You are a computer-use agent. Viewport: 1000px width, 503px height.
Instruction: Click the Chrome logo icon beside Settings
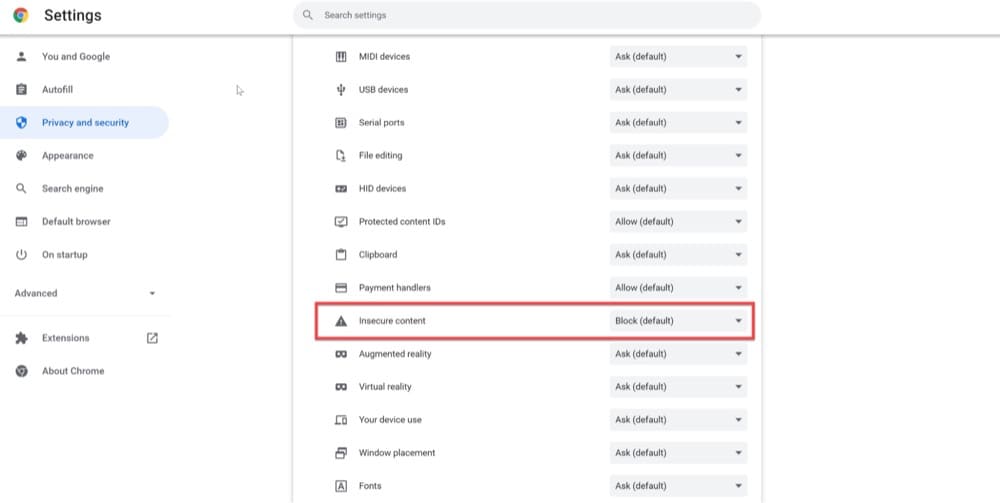pyautogui.click(x=21, y=15)
